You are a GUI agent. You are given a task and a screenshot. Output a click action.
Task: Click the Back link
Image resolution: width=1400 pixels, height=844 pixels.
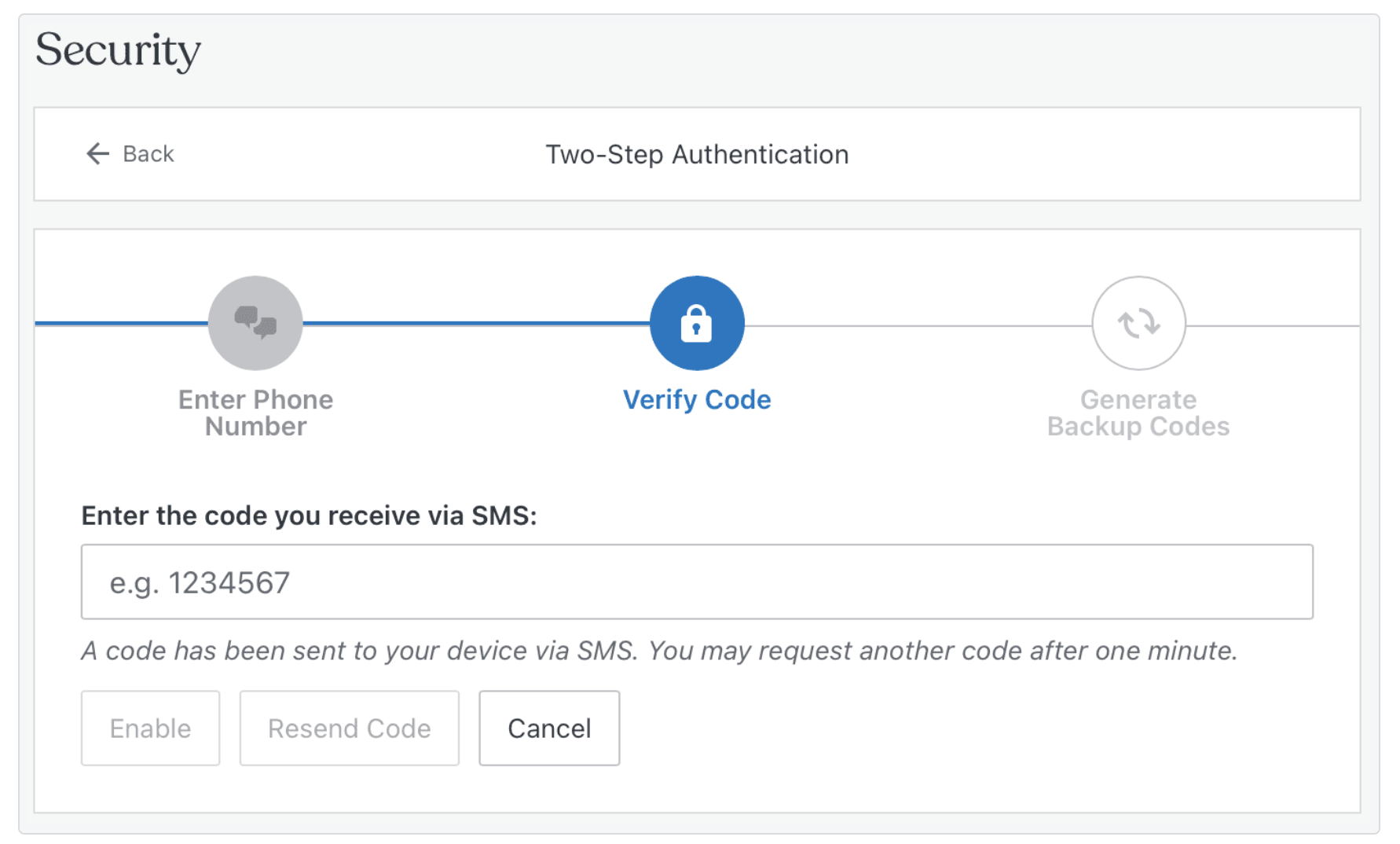[148, 153]
